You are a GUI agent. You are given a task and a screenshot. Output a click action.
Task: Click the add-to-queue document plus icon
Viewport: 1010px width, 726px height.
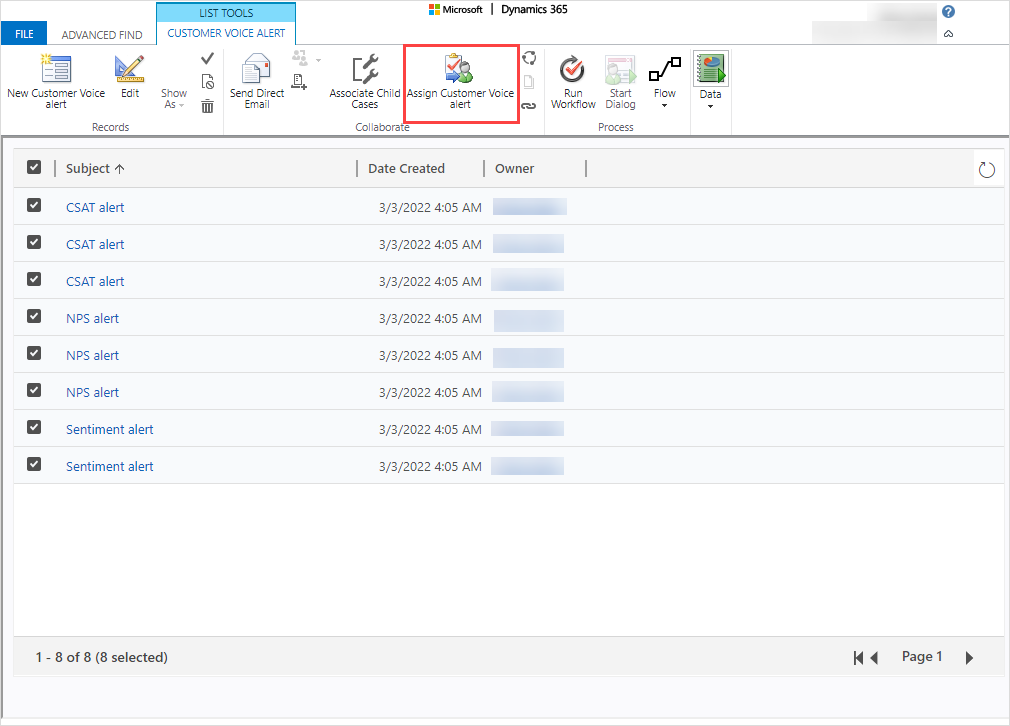[x=299, y=82]
